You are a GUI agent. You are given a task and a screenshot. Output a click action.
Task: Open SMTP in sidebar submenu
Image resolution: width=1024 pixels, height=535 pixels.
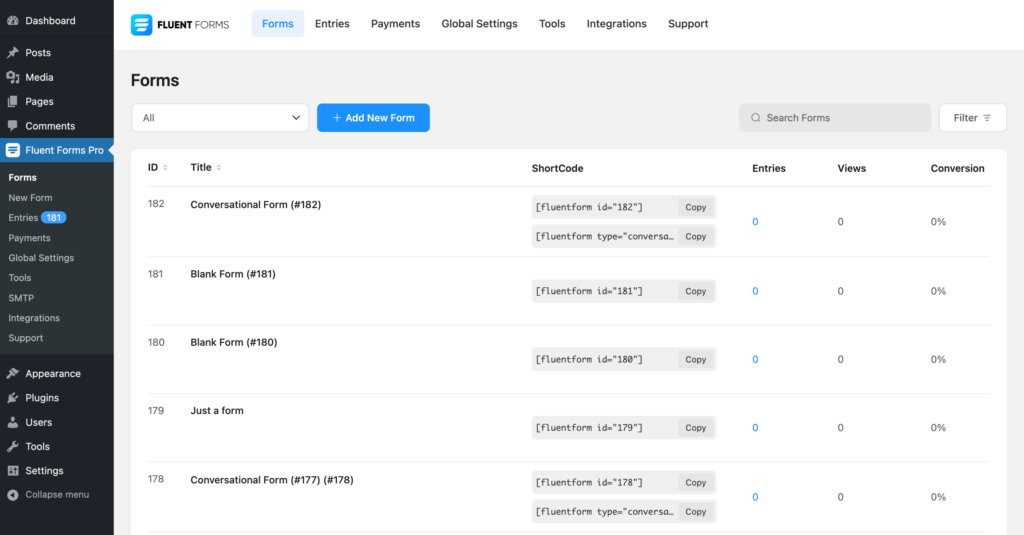tap(21, 298)
